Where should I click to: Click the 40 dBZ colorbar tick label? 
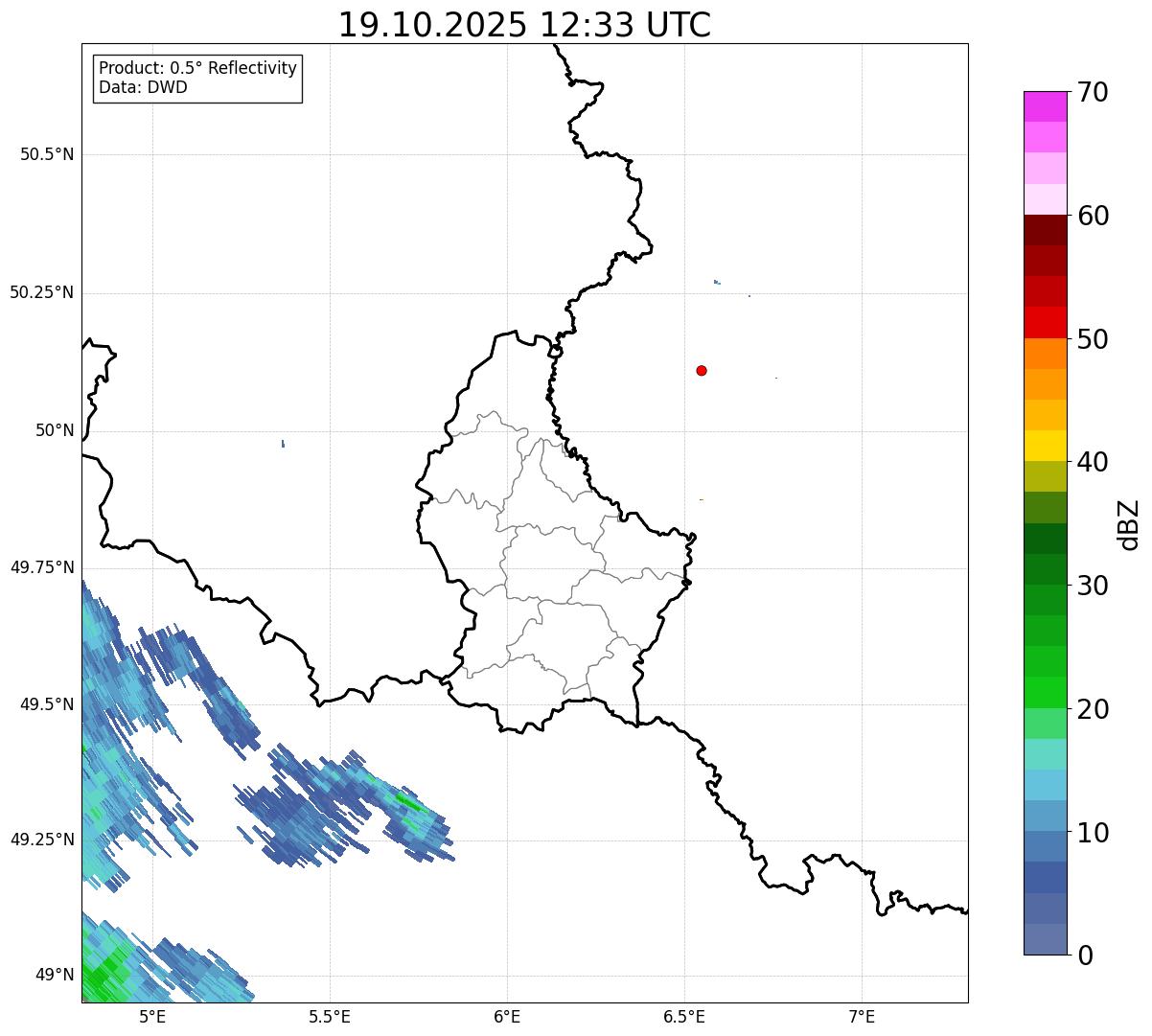(1093, 462)
